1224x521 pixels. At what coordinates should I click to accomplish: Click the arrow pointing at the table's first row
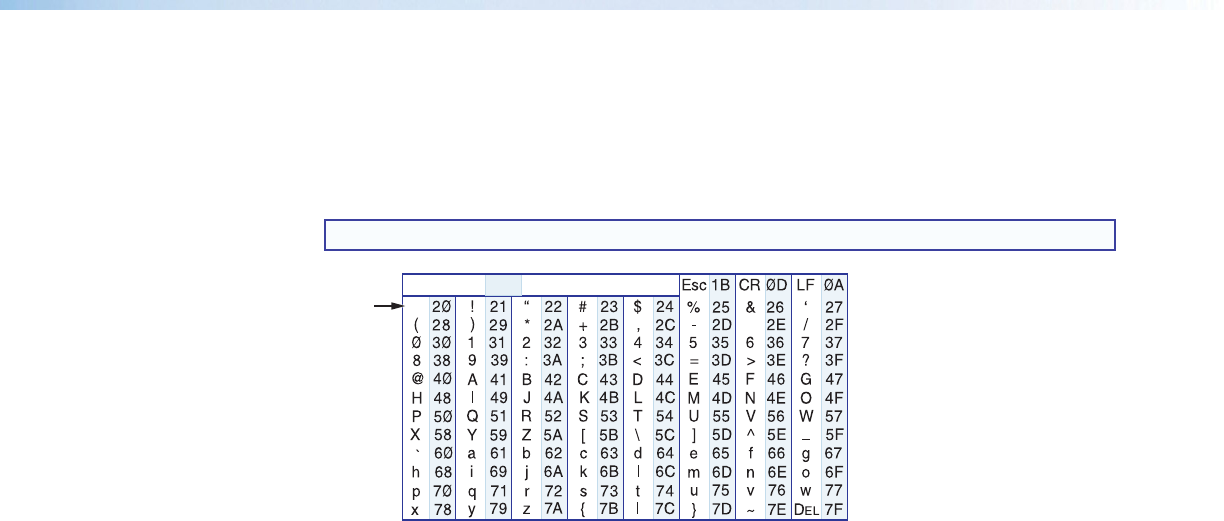click(x=387, y=306)
